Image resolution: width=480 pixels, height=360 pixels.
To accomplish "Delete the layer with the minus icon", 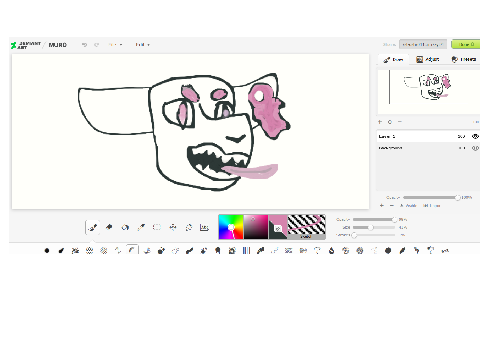I will [392, 206].
